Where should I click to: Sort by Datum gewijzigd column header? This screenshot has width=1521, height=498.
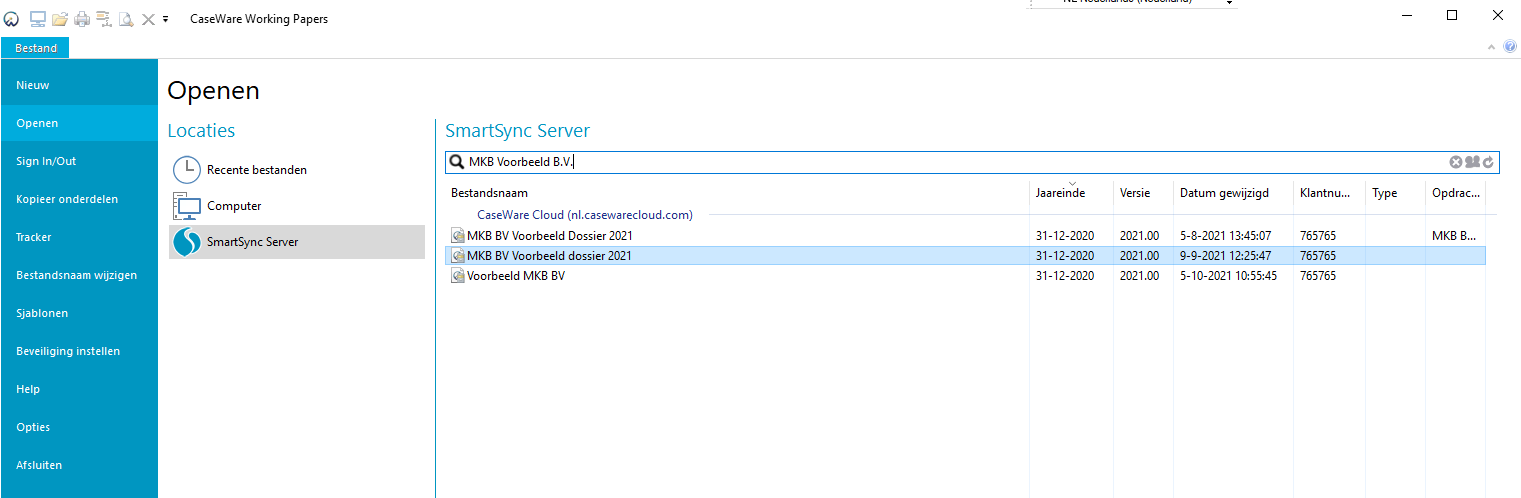point(1234,193)
